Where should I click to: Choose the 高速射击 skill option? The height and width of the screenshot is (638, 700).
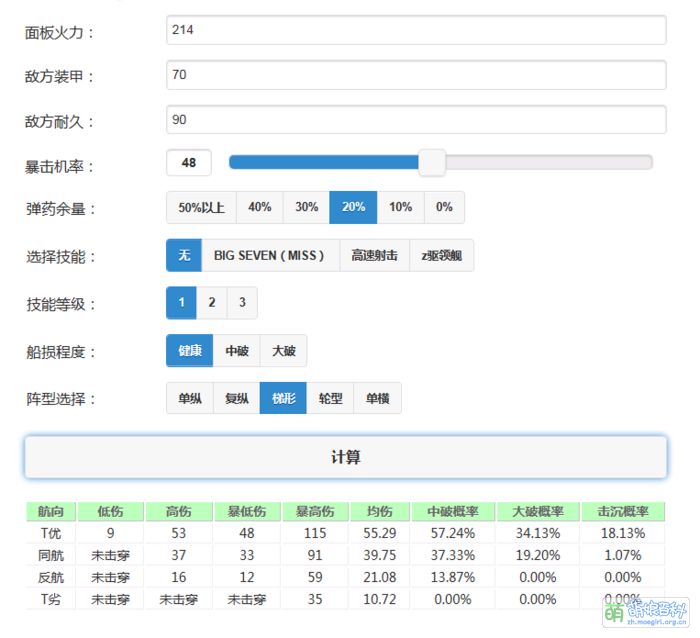click(374, 255)
